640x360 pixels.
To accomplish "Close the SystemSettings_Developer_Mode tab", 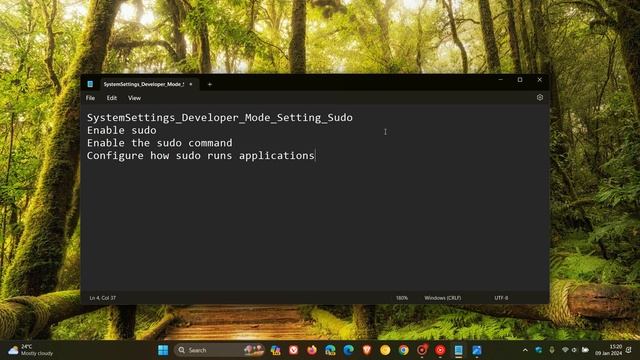I will pos(191,84).
